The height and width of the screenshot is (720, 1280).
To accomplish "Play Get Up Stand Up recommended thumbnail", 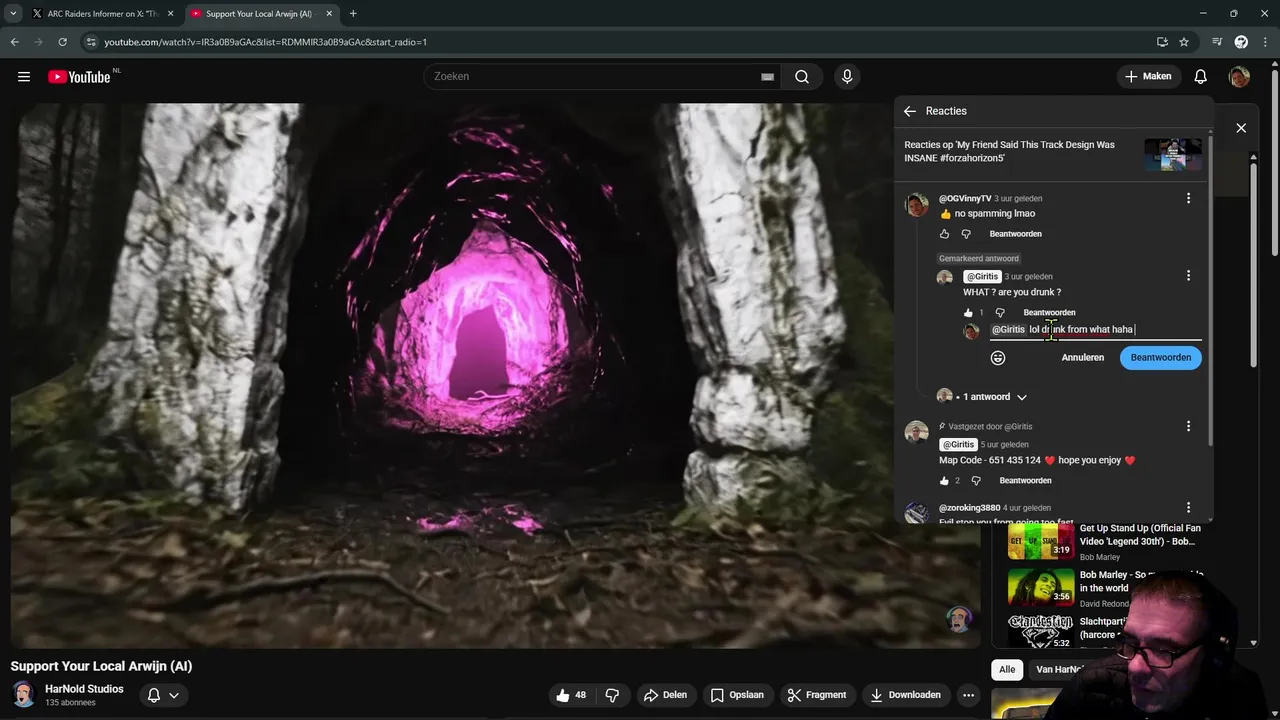I will click(1040, 541).
